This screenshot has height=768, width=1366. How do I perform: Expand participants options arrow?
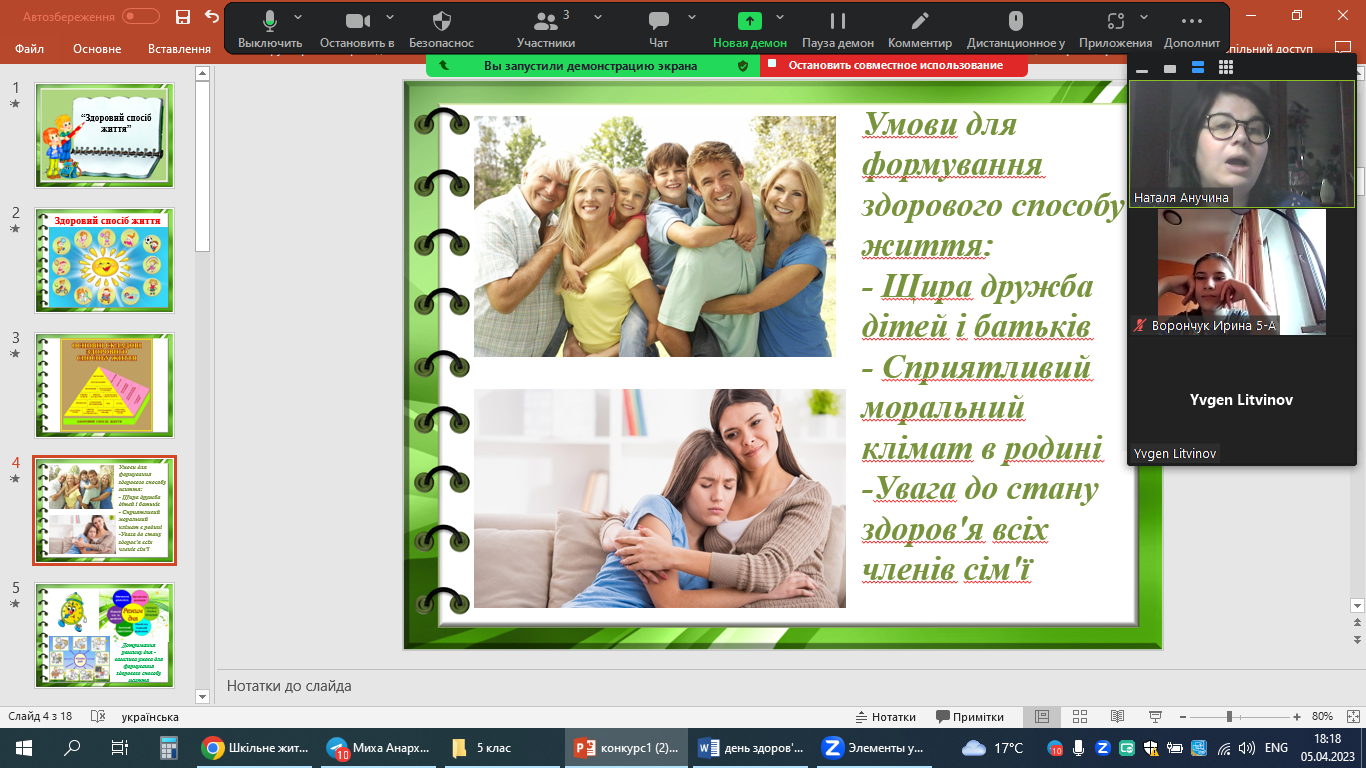click(598, 17)
